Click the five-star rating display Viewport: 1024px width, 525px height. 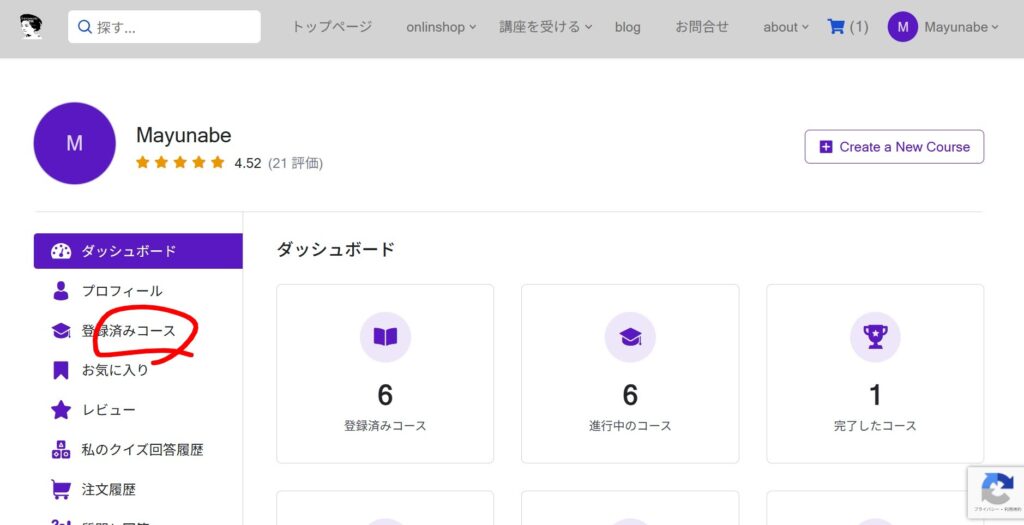(x=180, y=163)
